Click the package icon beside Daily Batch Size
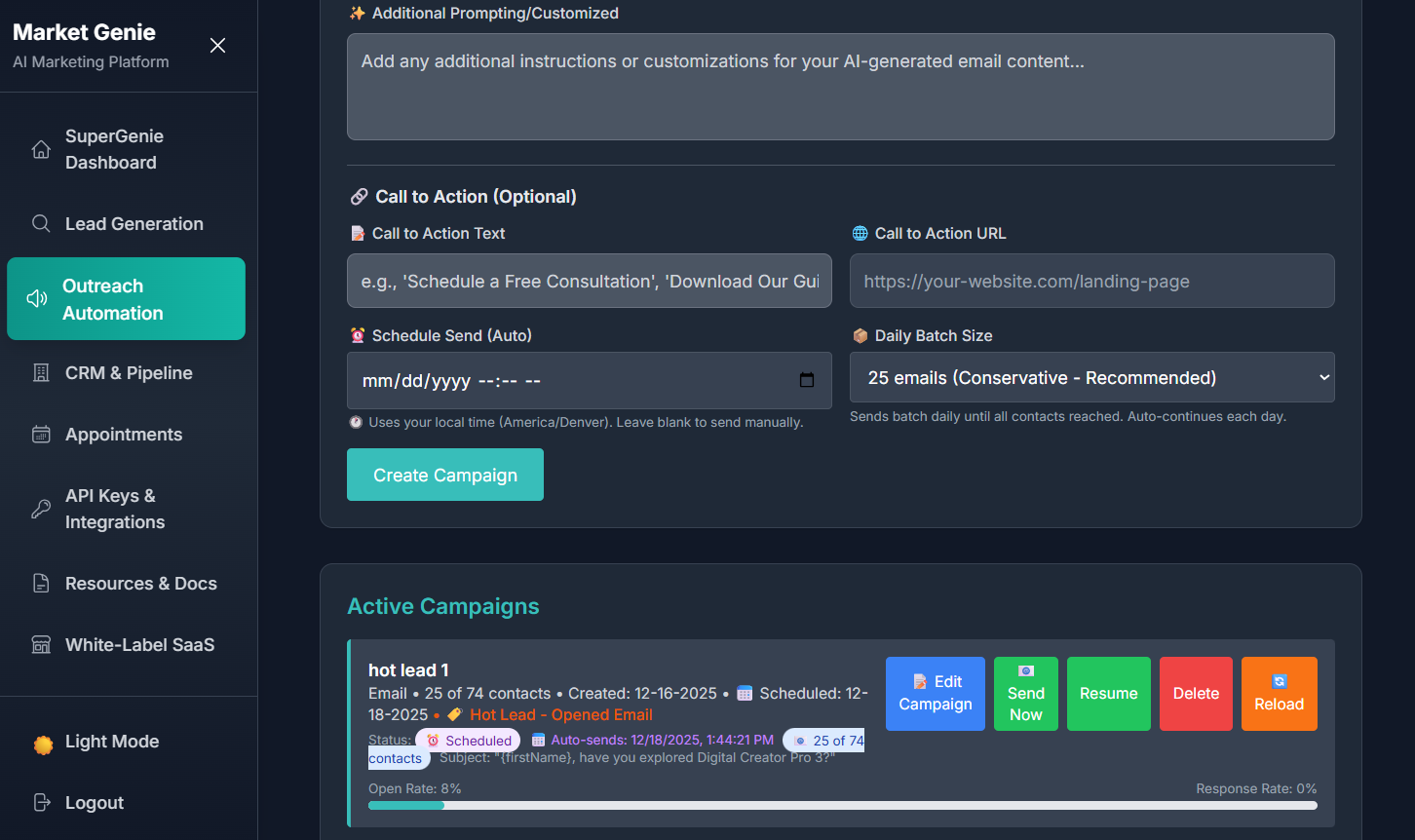The height and width of the screenshot is (840, 1415). (860, 334)
